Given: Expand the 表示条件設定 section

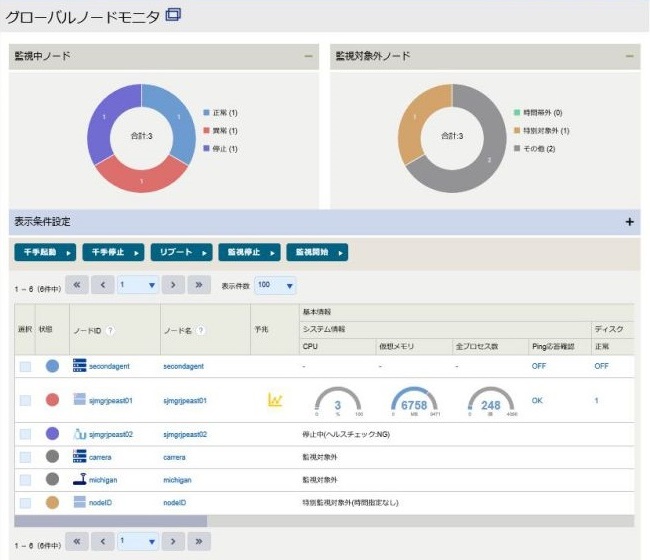Looking at the screenshot, I should click(x=629, y=222).
